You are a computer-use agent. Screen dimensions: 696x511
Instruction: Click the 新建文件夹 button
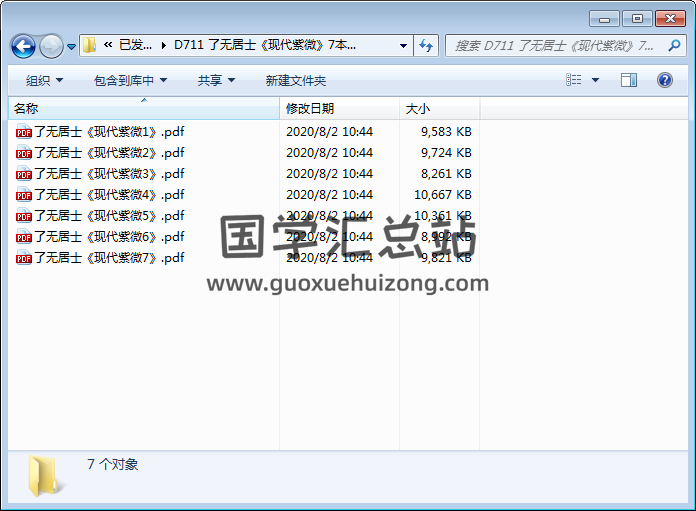point(295,80)
